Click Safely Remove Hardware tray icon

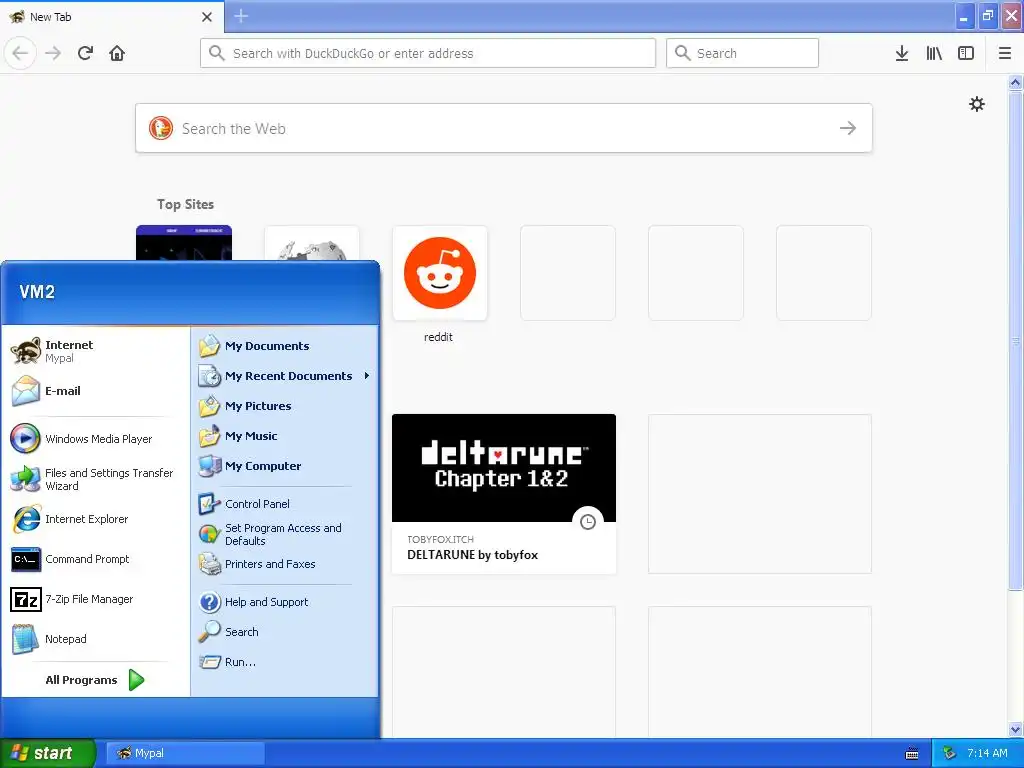point(950,754)
